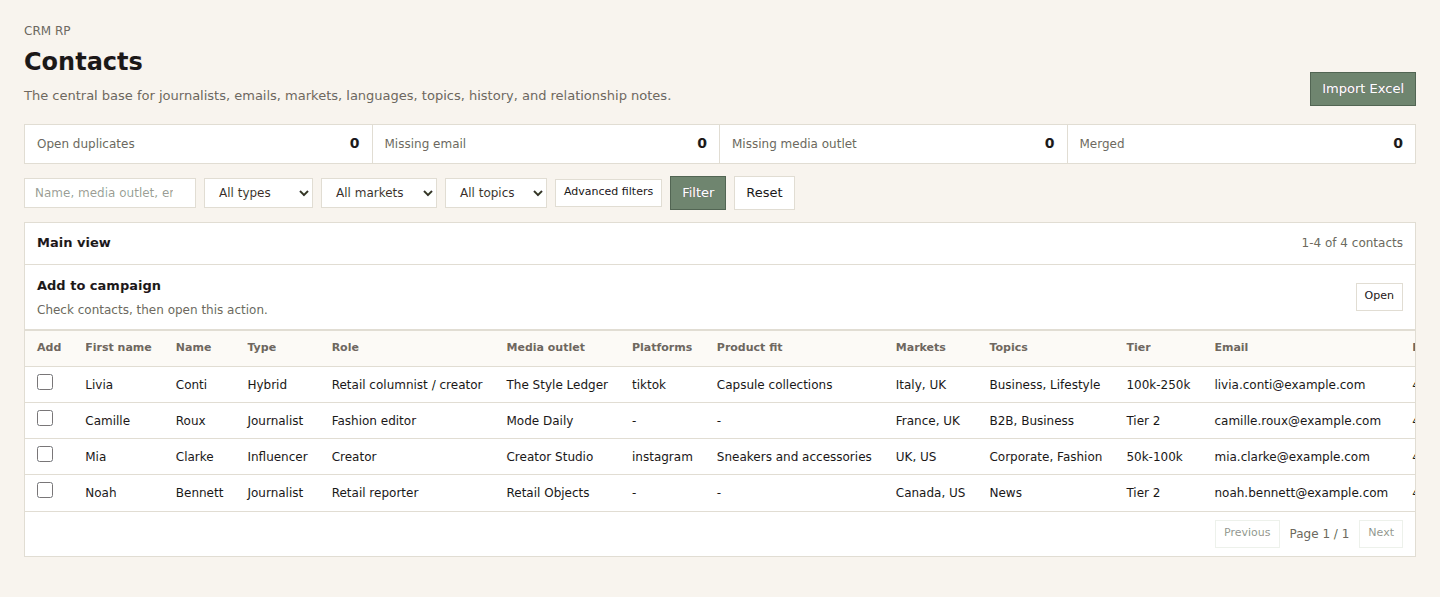Click Retail columnist / creator role
The height and width of the screenshot is (597, 1440).
point(407,385)
